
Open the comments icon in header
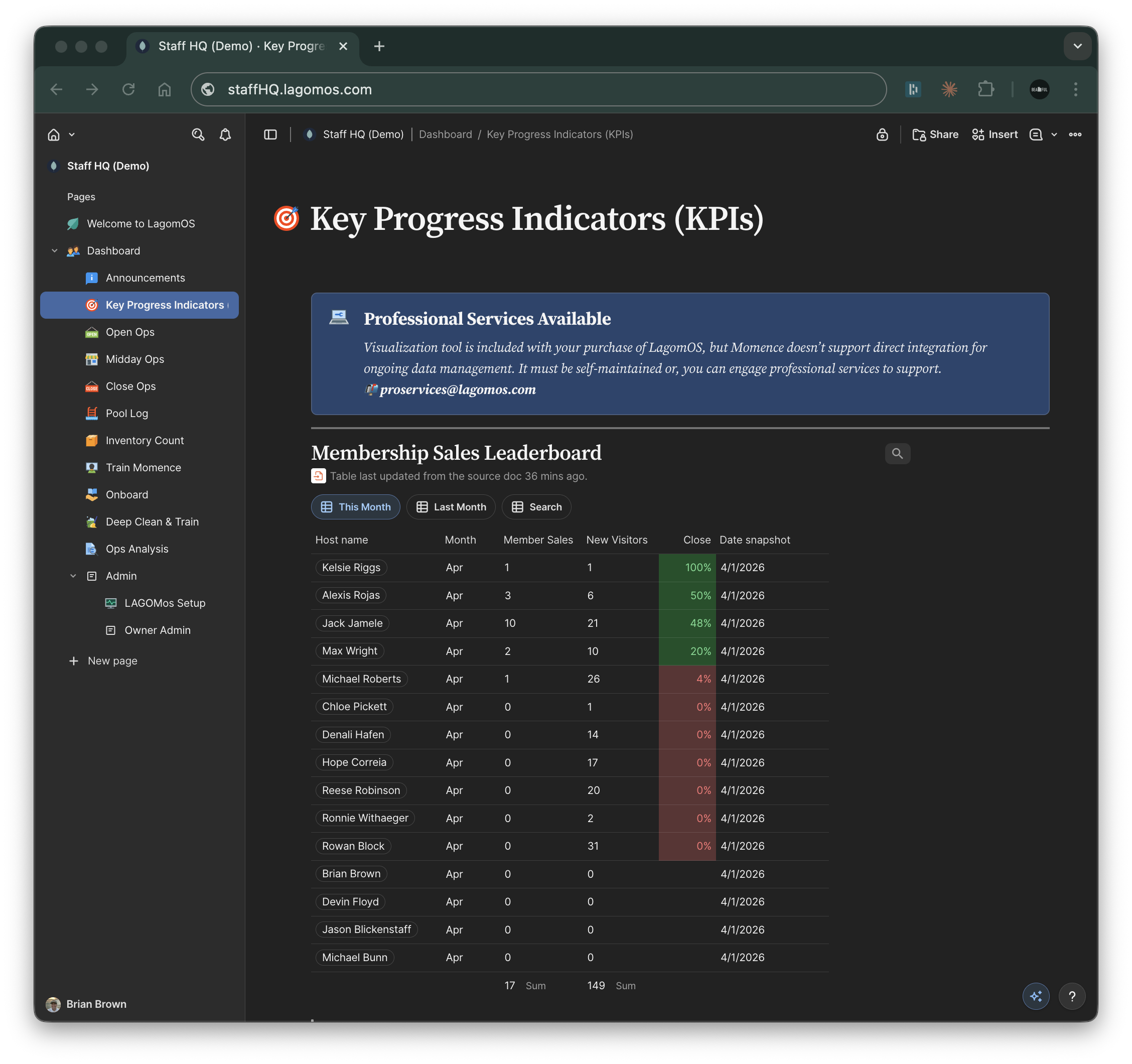[x=1036, y=135]
